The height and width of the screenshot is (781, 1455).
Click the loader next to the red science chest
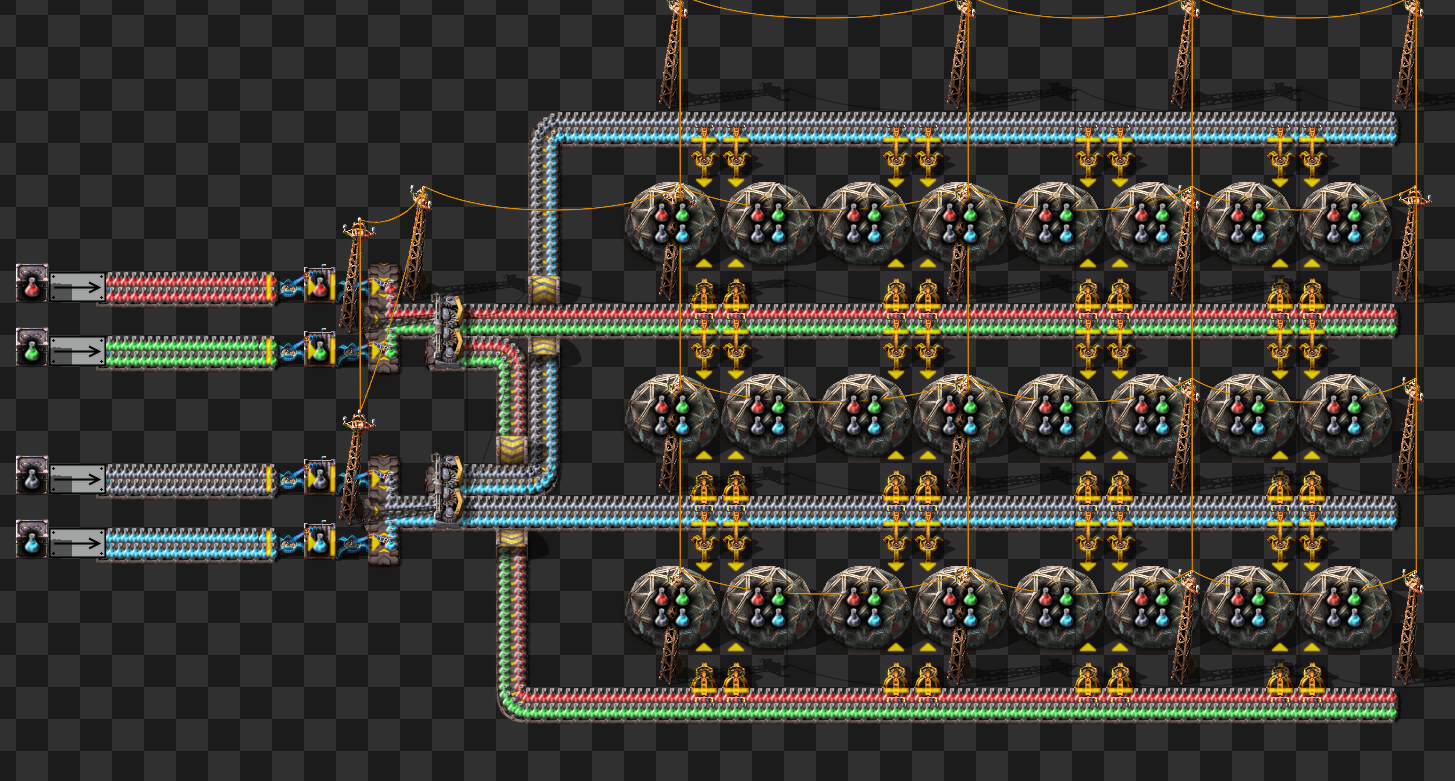tap(77, 286)
